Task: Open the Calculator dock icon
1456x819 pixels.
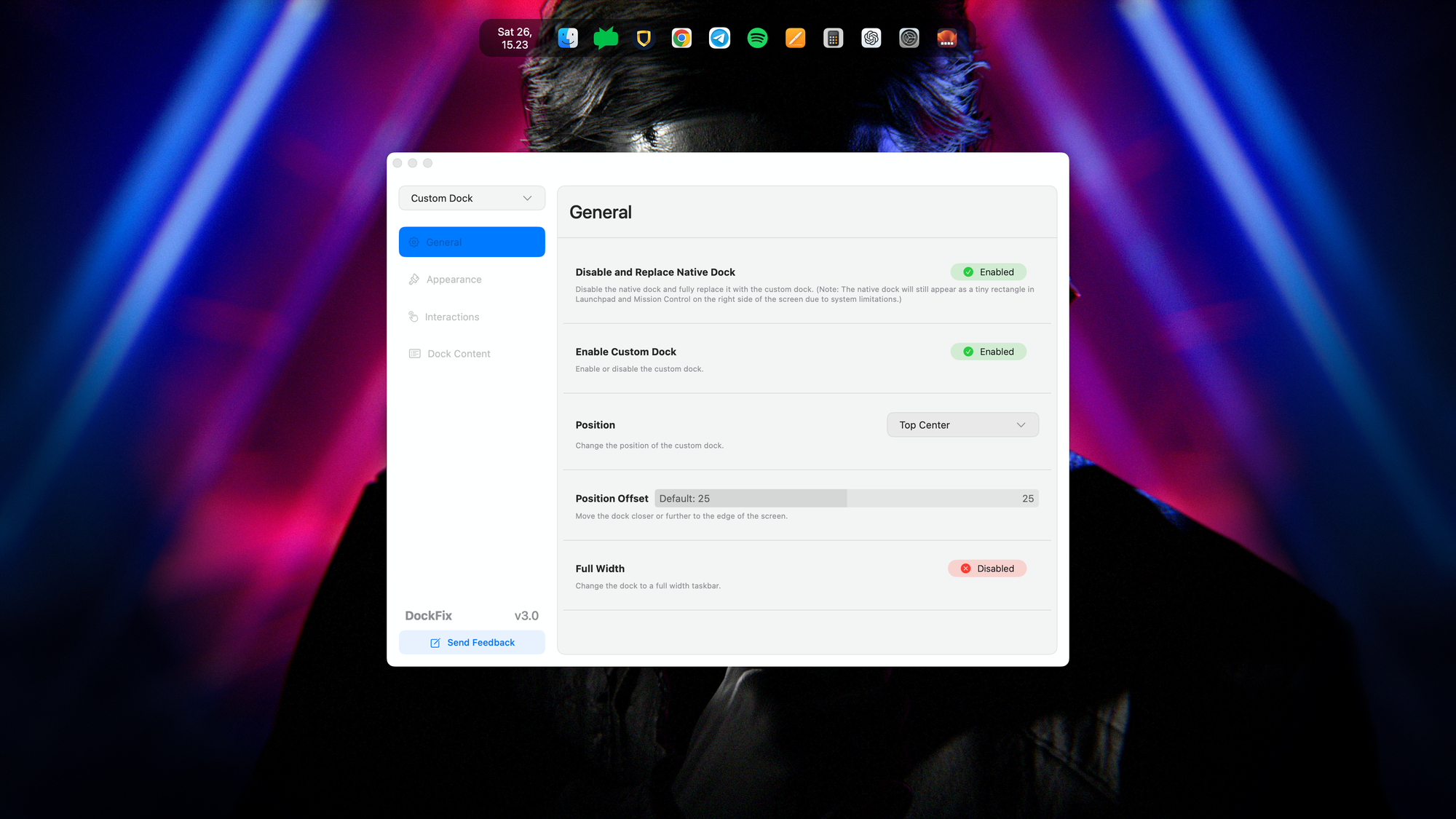Action: pyautogui.click(x=833, y=38)
